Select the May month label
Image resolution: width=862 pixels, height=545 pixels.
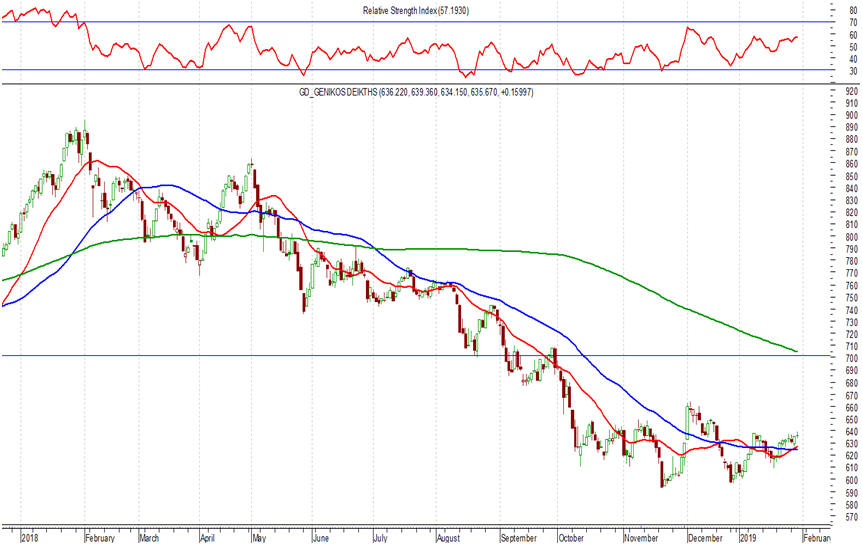tap(259, 538)
